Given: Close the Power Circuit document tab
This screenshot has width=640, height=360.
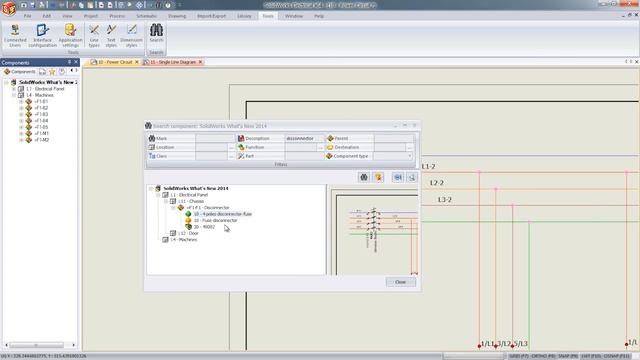Looking at the screenshot, I should 137,62.
